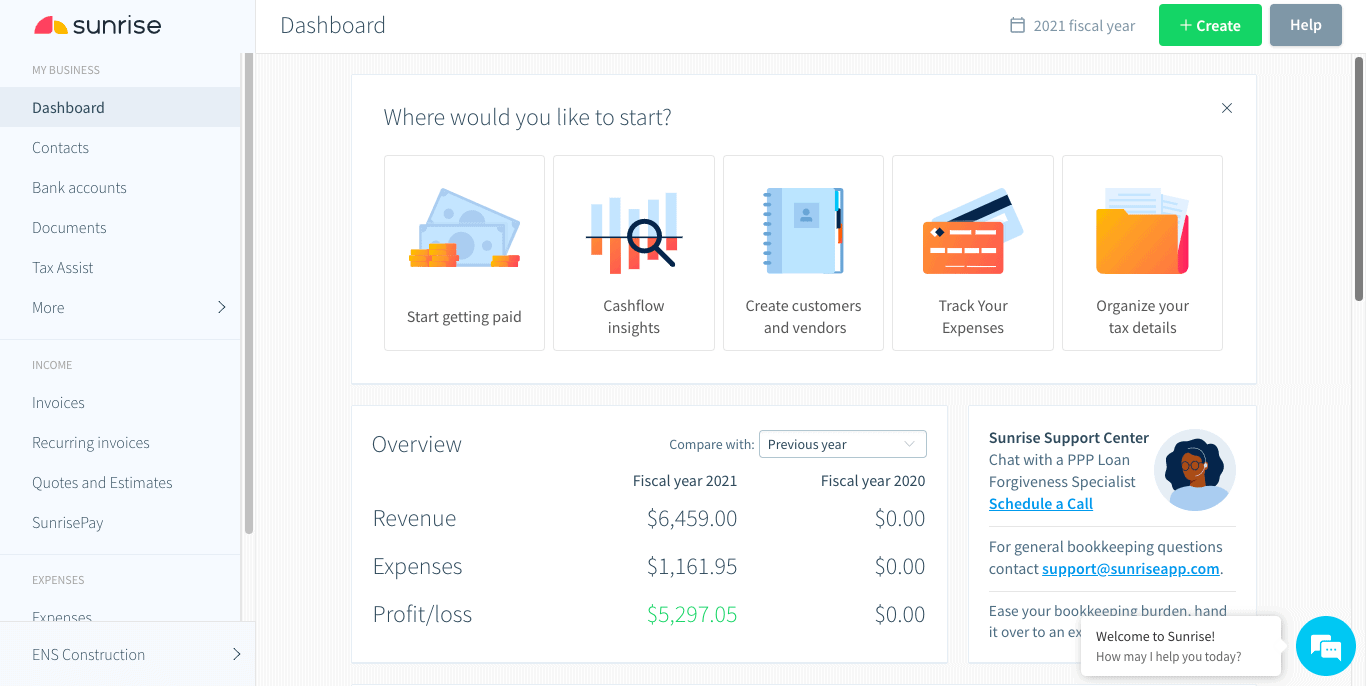This screenshot has height=686, width=1366.
Task: Select the Cashflow insights card label
Action: pos(634,317)
